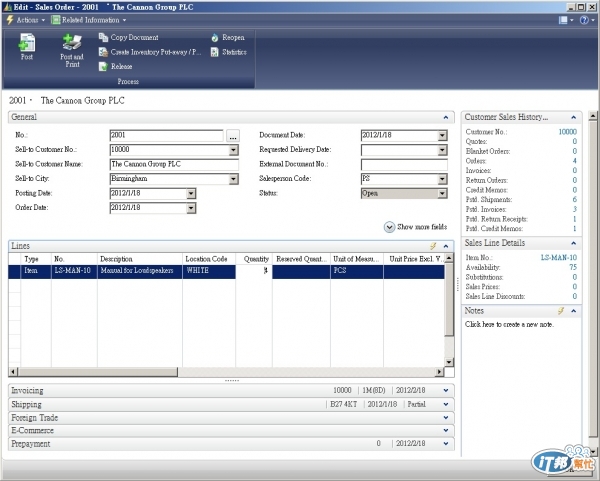Open Posting Date dropdown

coord(191,194)
